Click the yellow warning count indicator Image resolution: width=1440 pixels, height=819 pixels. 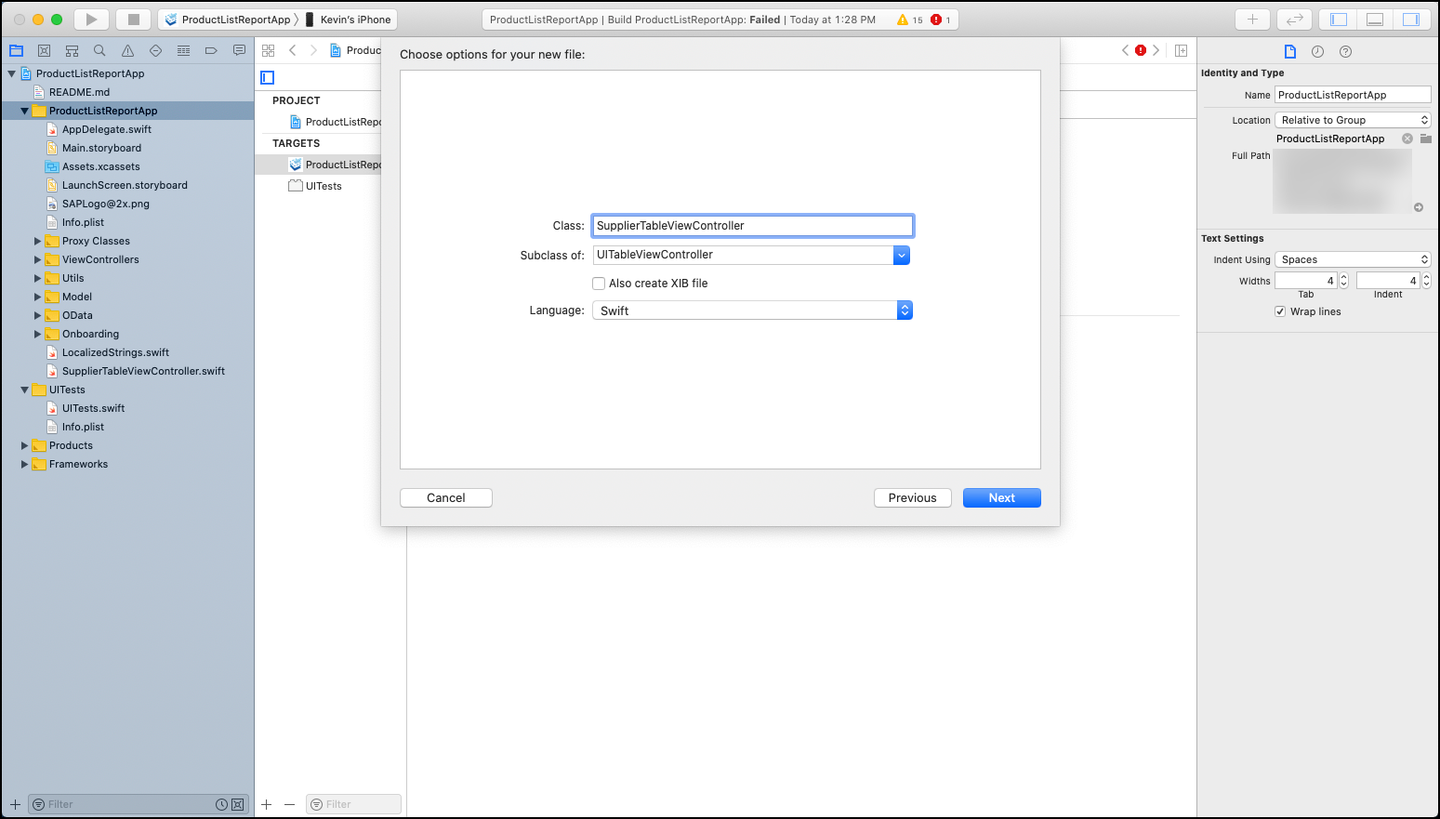pos(910,20)
